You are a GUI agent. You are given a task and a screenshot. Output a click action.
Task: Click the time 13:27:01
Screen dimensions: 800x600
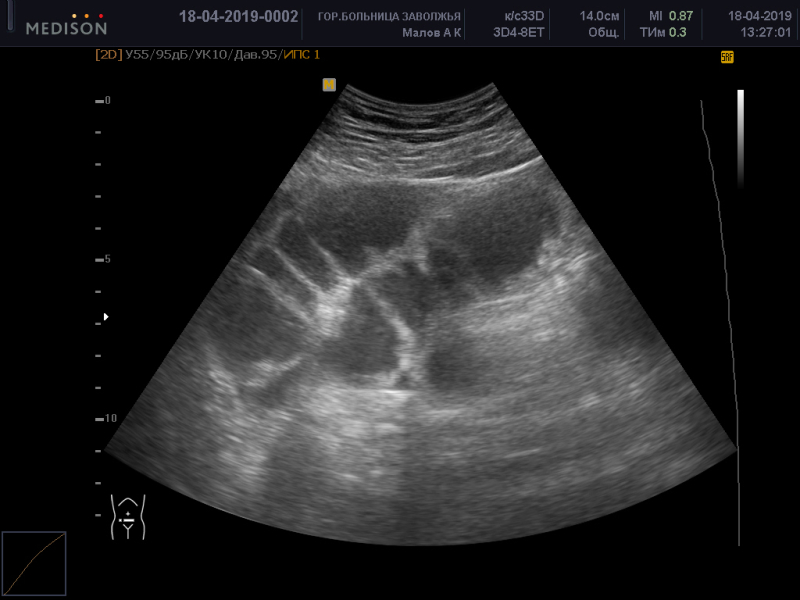tap(765, 33)
